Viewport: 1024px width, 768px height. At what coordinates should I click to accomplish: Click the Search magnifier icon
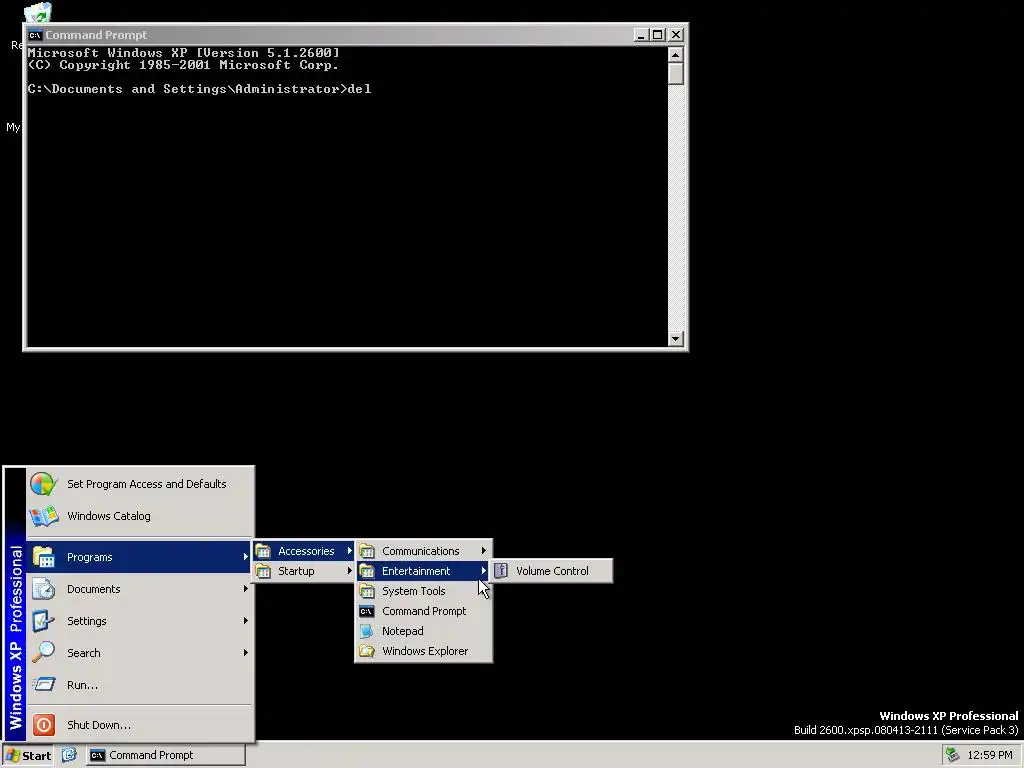pos(43,652)
